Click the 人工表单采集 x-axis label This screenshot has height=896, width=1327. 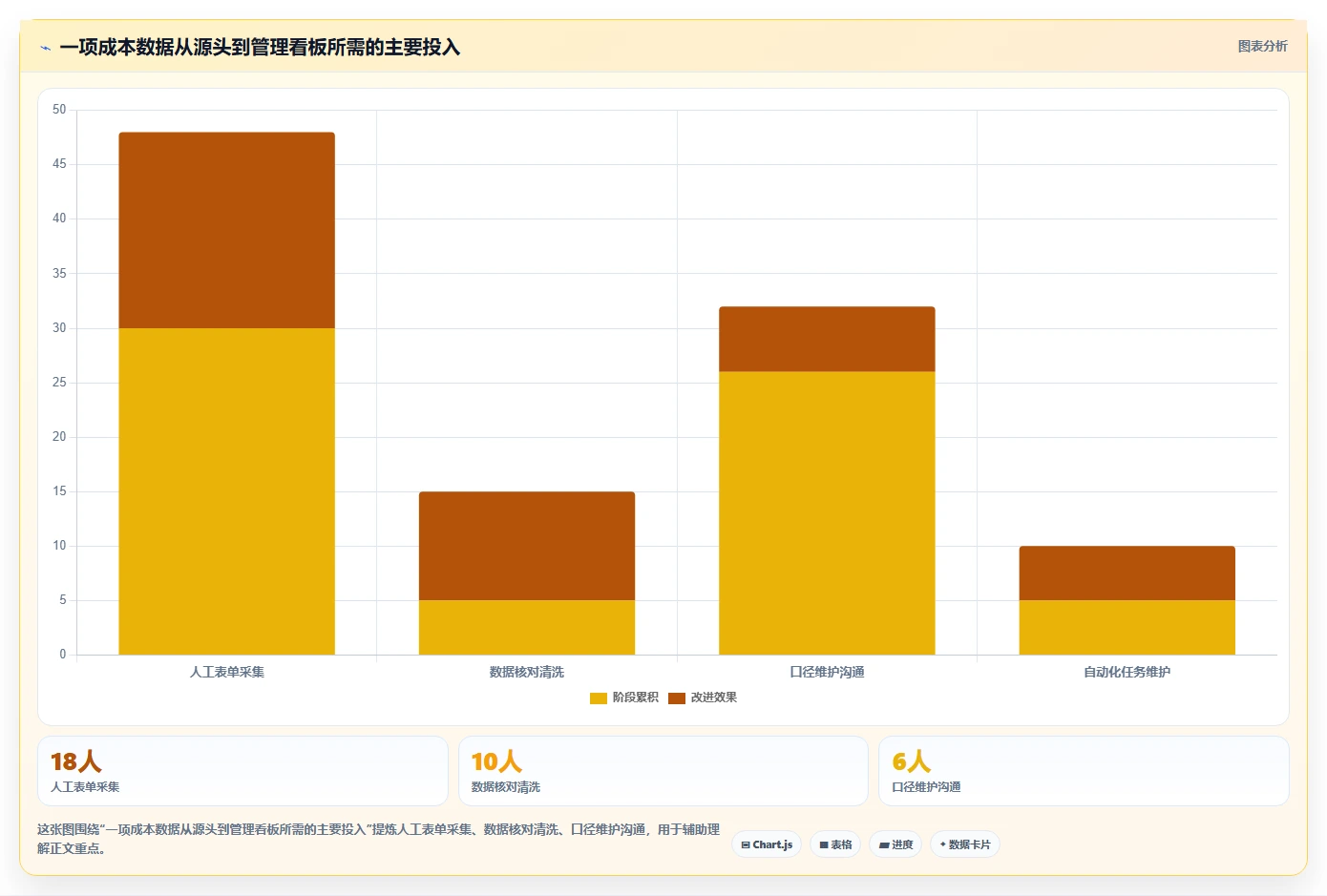tap(227, 672)
